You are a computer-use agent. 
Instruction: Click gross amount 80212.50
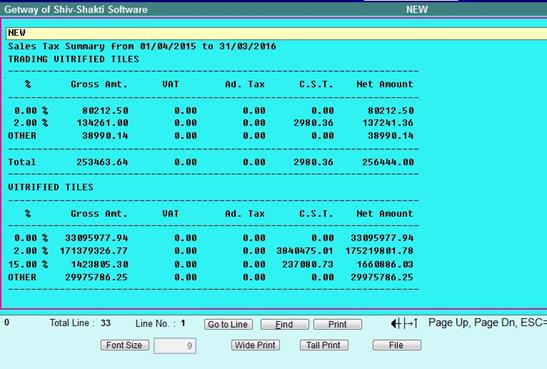tap(105, 111)
